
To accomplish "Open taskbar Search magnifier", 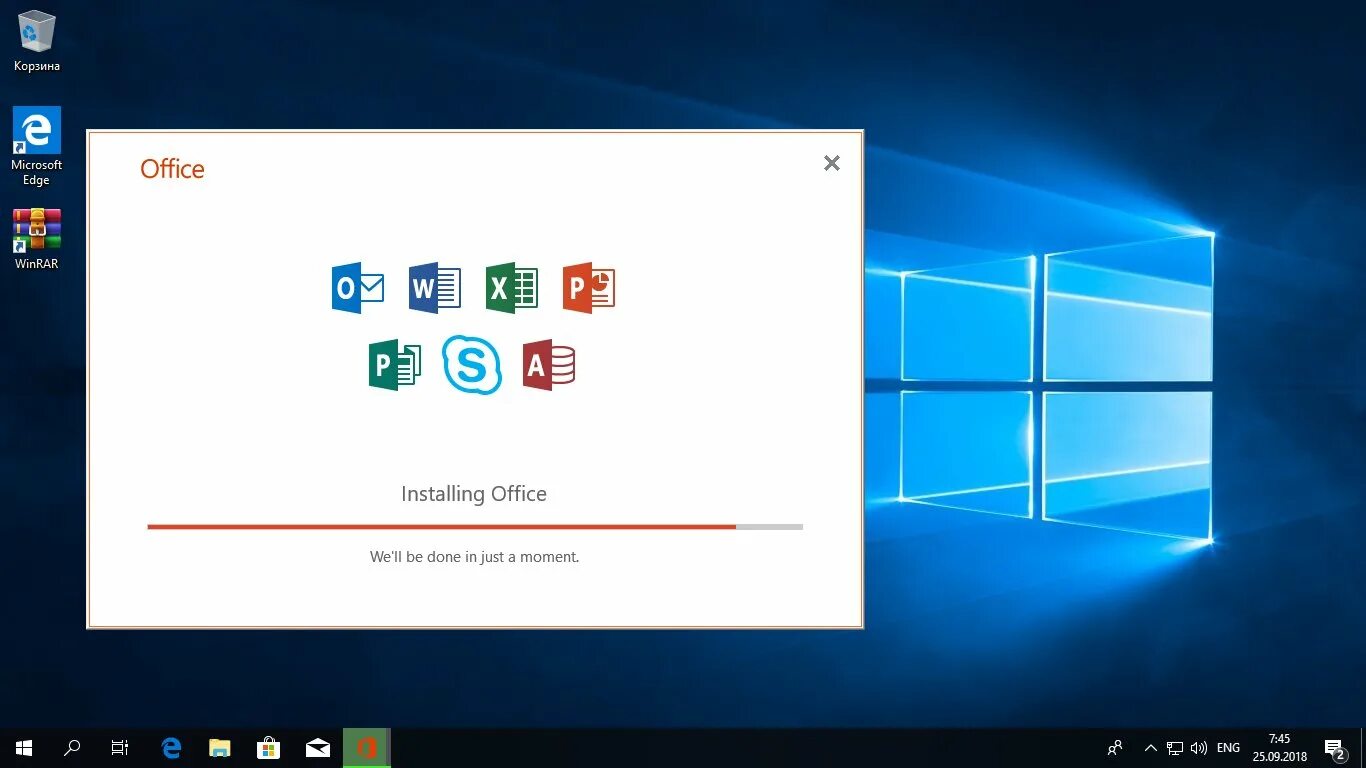I will pyautogui.click(x=72, y=748).
